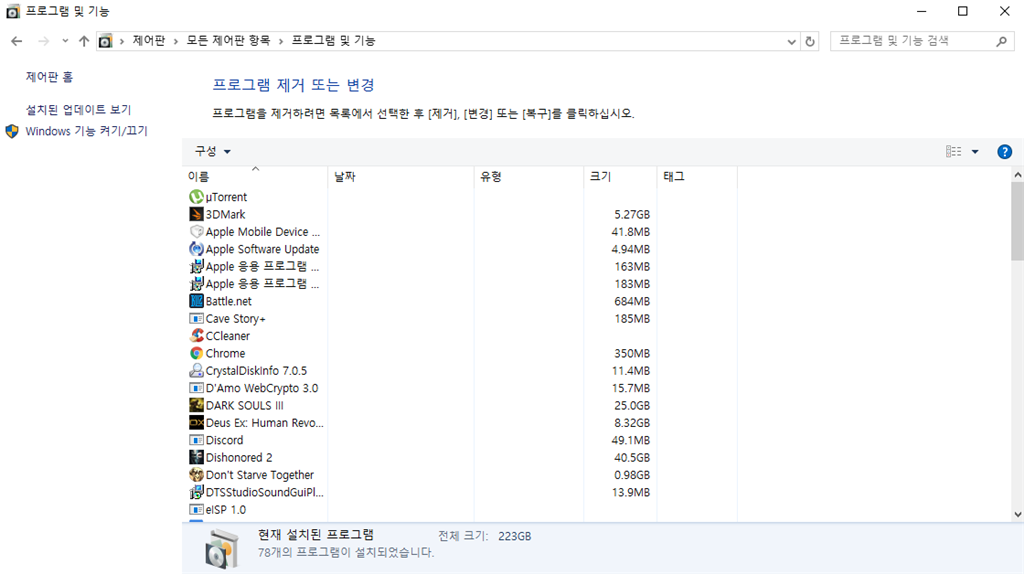Click the installed programs icon in the details pane
Image resolution: width=1024 pixels, height=574 pixels.
[222, 549]
